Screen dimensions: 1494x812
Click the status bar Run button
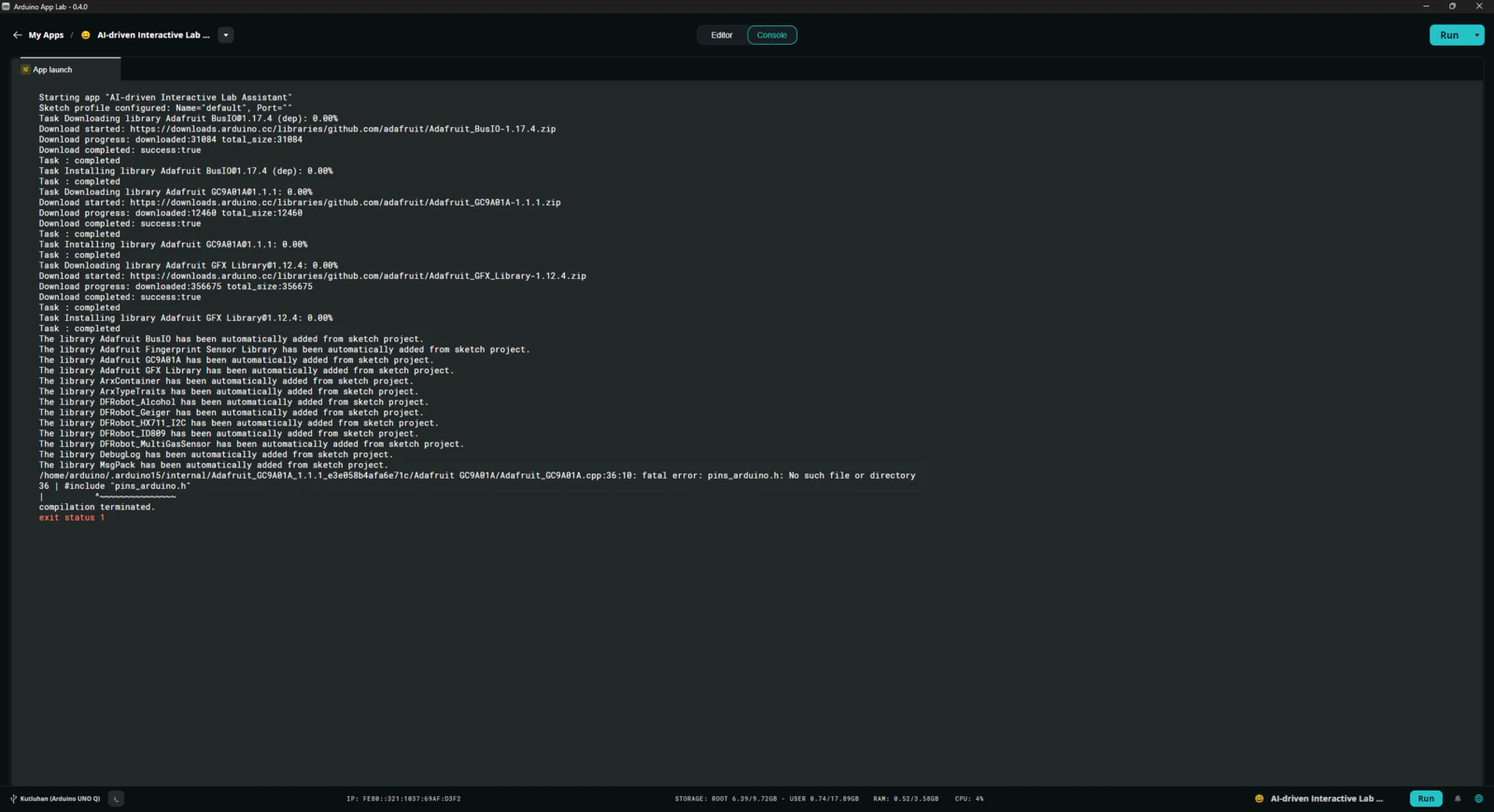click(1426, 799)
